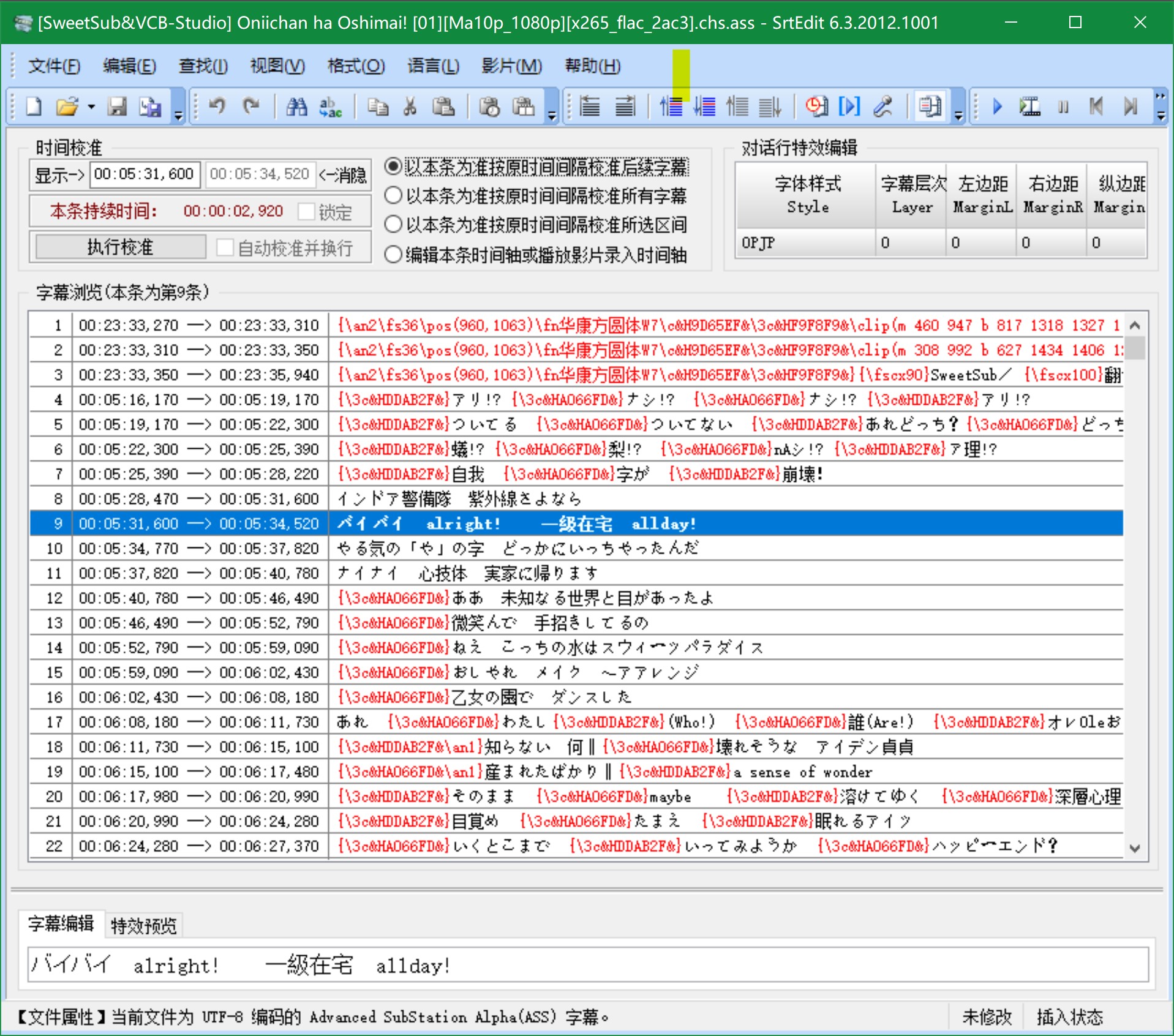Image resolution: width=1174 pixels, height=1036 pixels.
Task: Click the paste-text clipboard icon
Action: (x=523, y=107)
